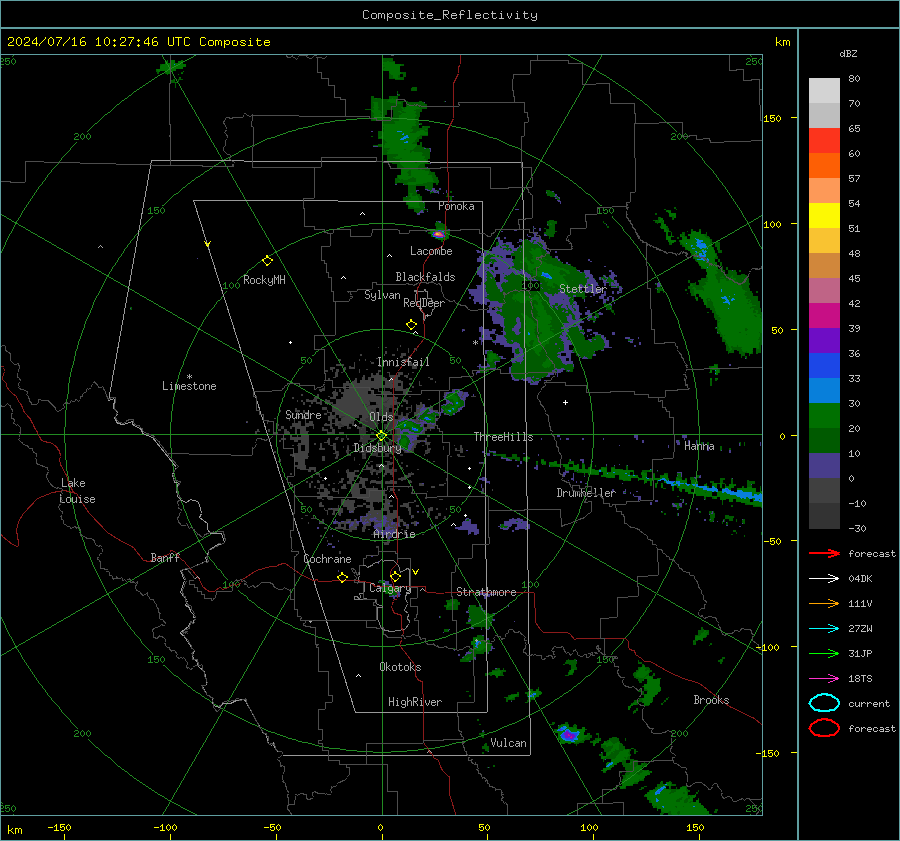This screenshot has width=900, height=841.
Task: Click the Vulcan town label
Action: click(x=508, y=743)
